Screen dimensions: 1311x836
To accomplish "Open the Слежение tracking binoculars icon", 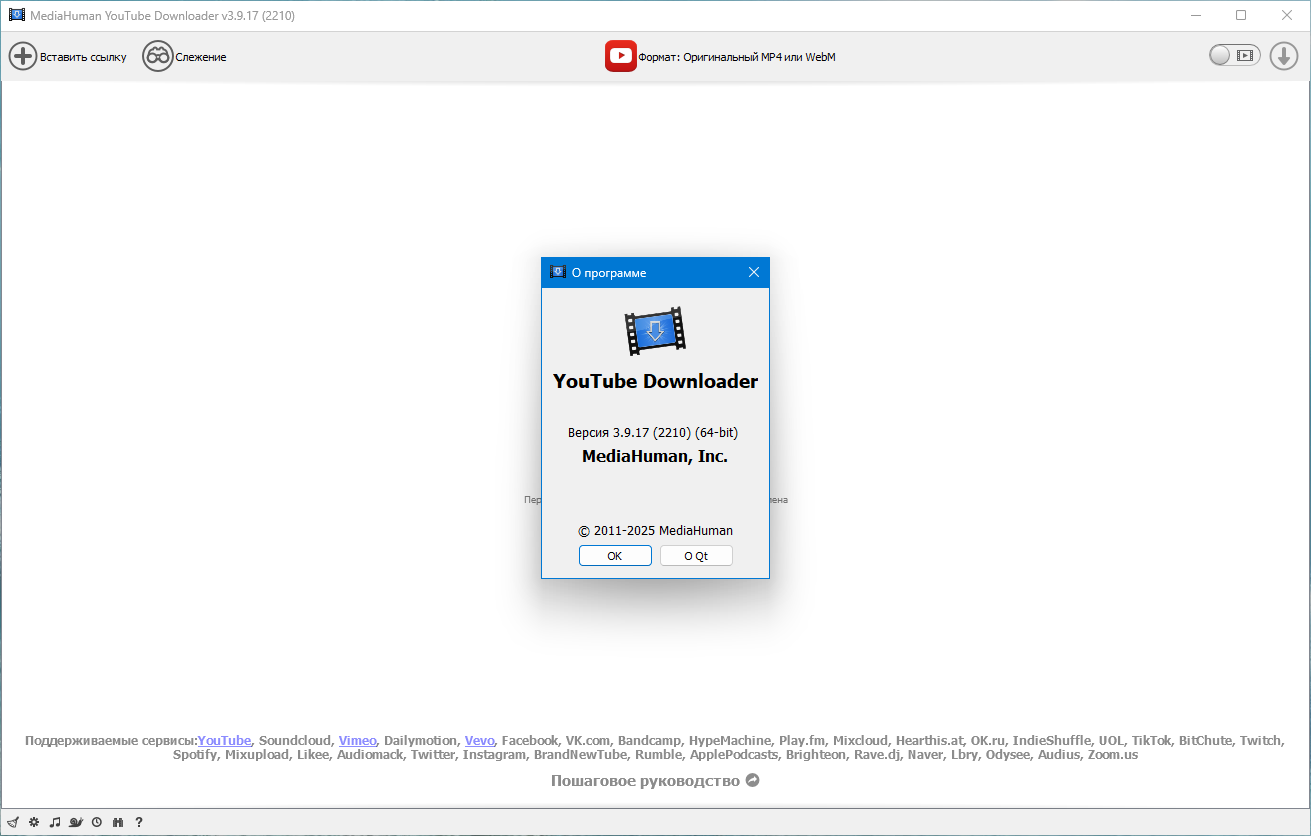I will point(158,56).
